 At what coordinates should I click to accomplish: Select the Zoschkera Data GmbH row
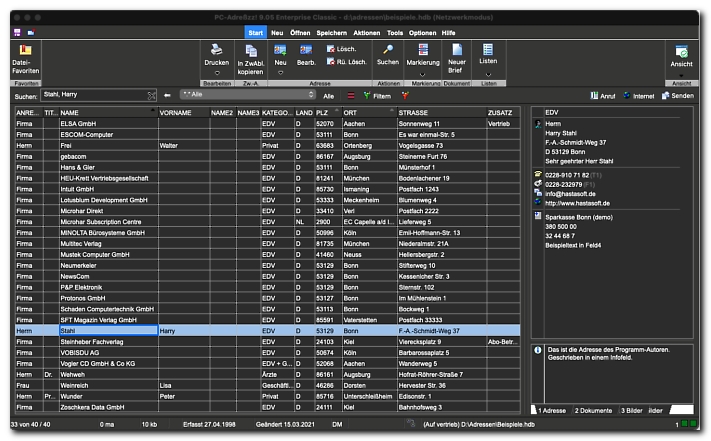click(x=268, y=407)
